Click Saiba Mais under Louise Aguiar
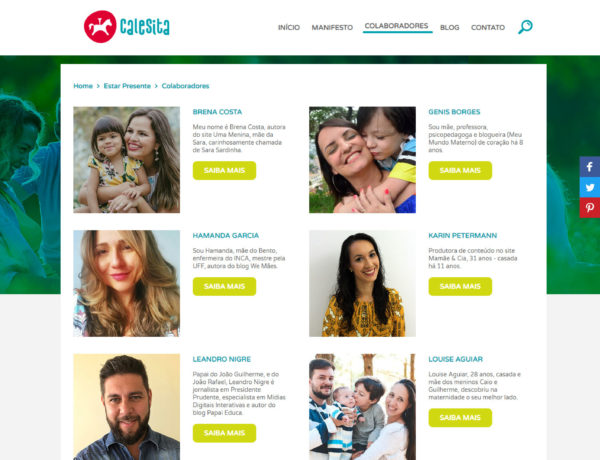The width and height of the screenshot is (600, 460). click(460, 418)
